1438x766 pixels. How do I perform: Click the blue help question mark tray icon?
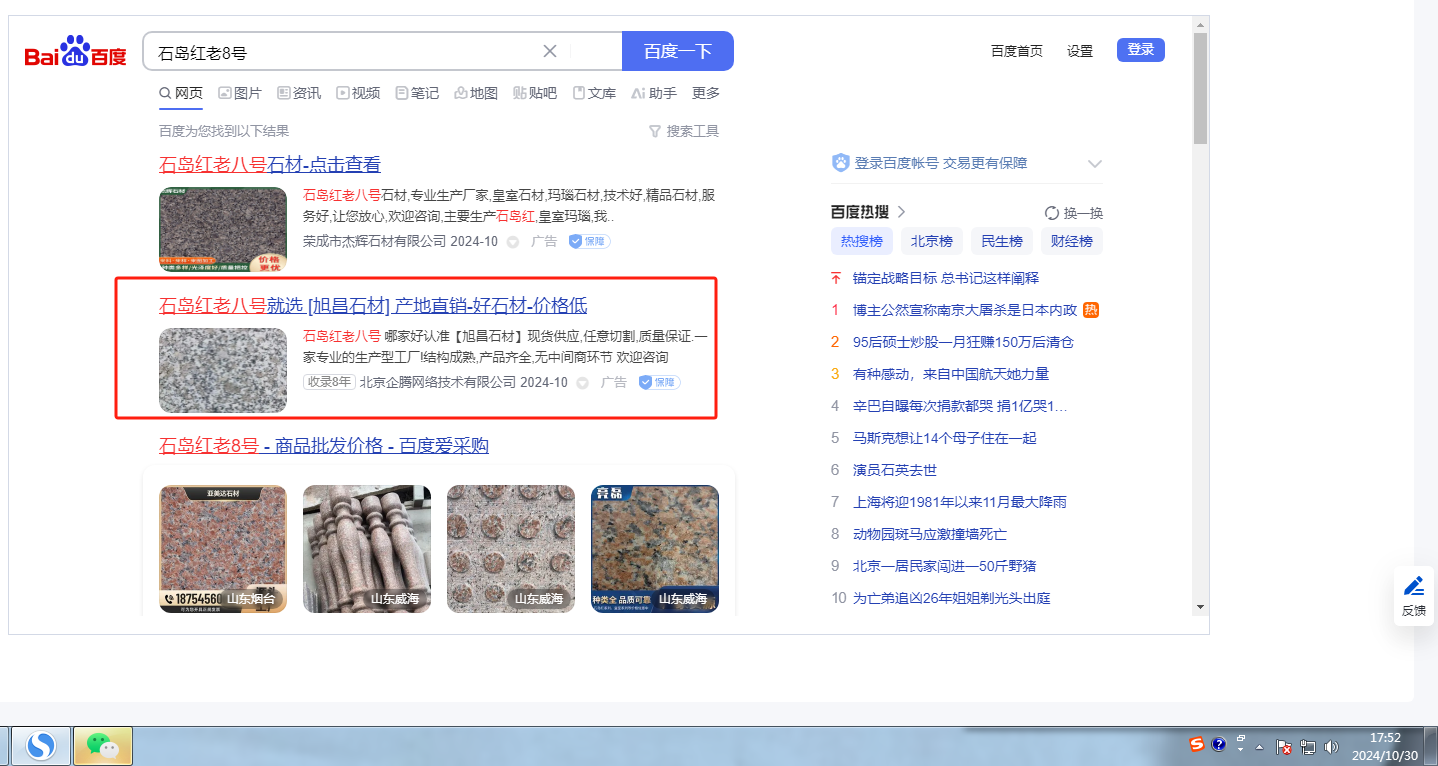(1218, 744)
